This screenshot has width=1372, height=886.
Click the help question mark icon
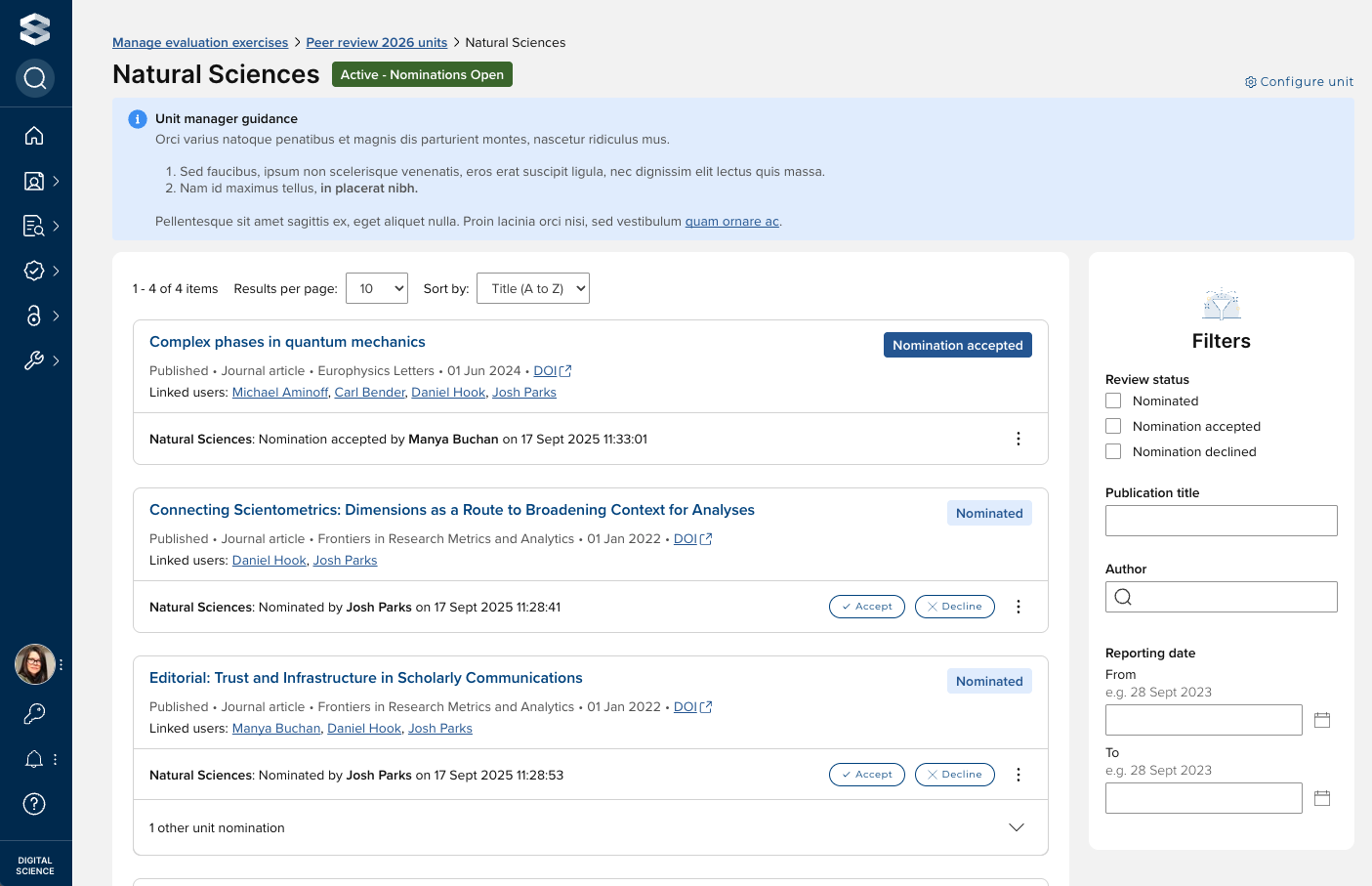point(34,804)
